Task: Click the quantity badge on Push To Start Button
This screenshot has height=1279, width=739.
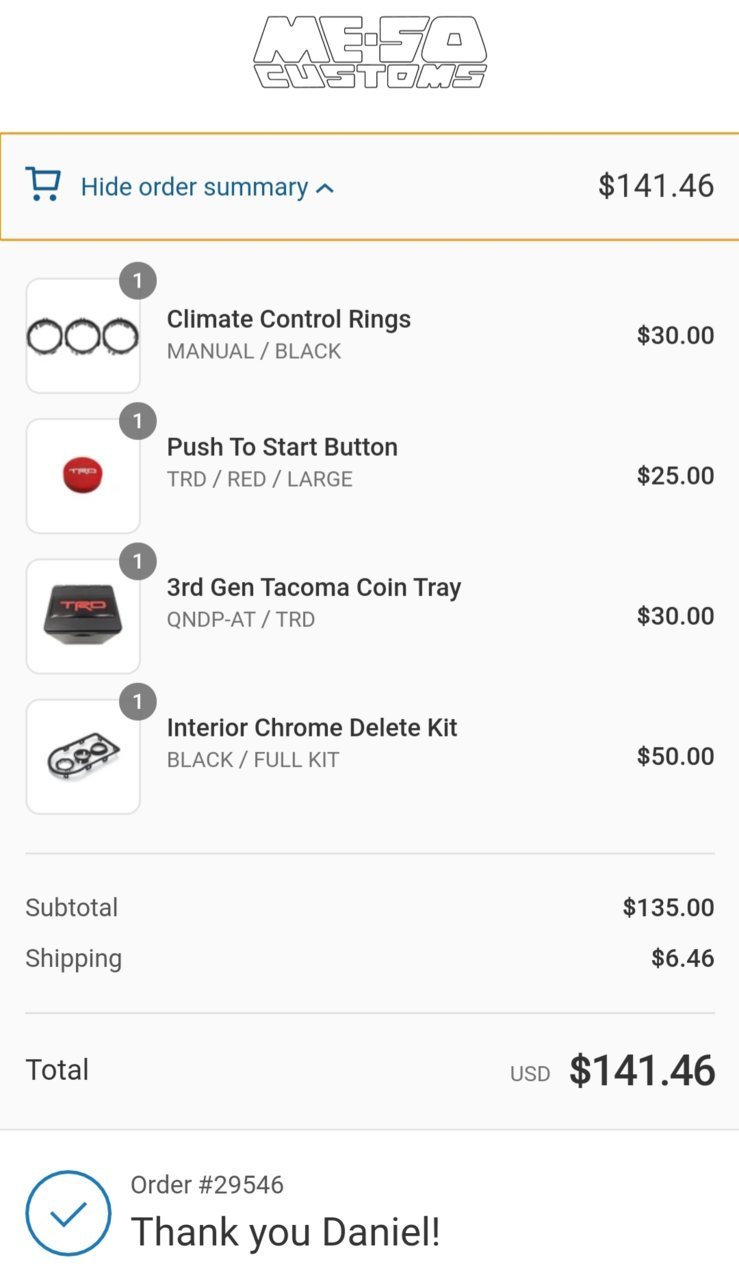Action: click(138, 421)
